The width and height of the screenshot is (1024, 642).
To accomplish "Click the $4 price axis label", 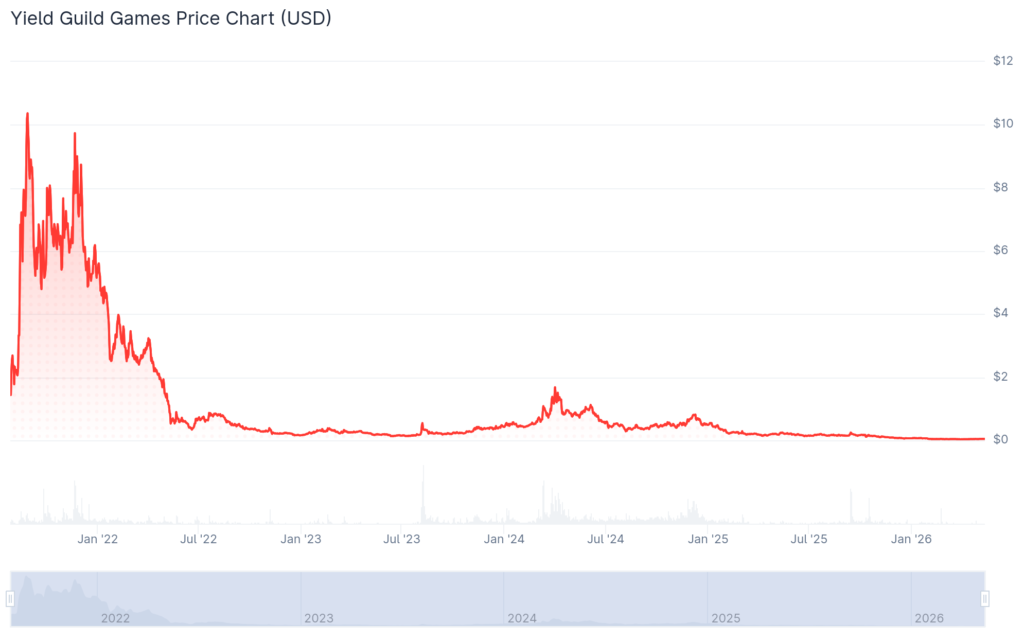I will pos(1000,313).
